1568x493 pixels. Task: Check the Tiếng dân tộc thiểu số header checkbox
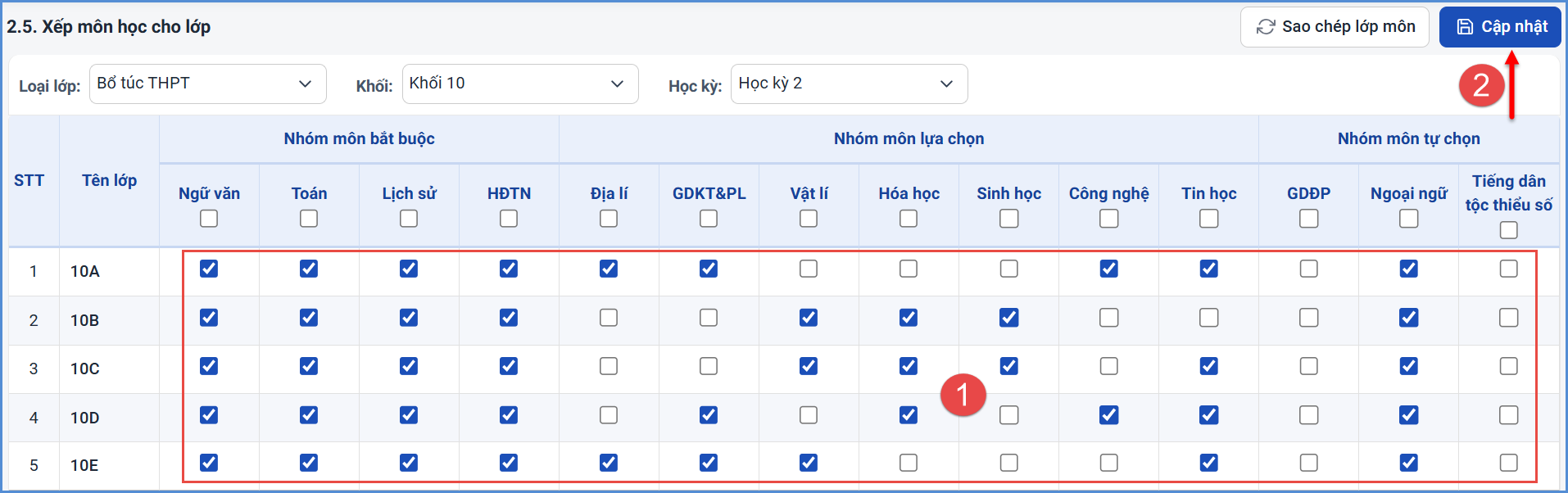pyautogui.click(x=1509, y=230)
